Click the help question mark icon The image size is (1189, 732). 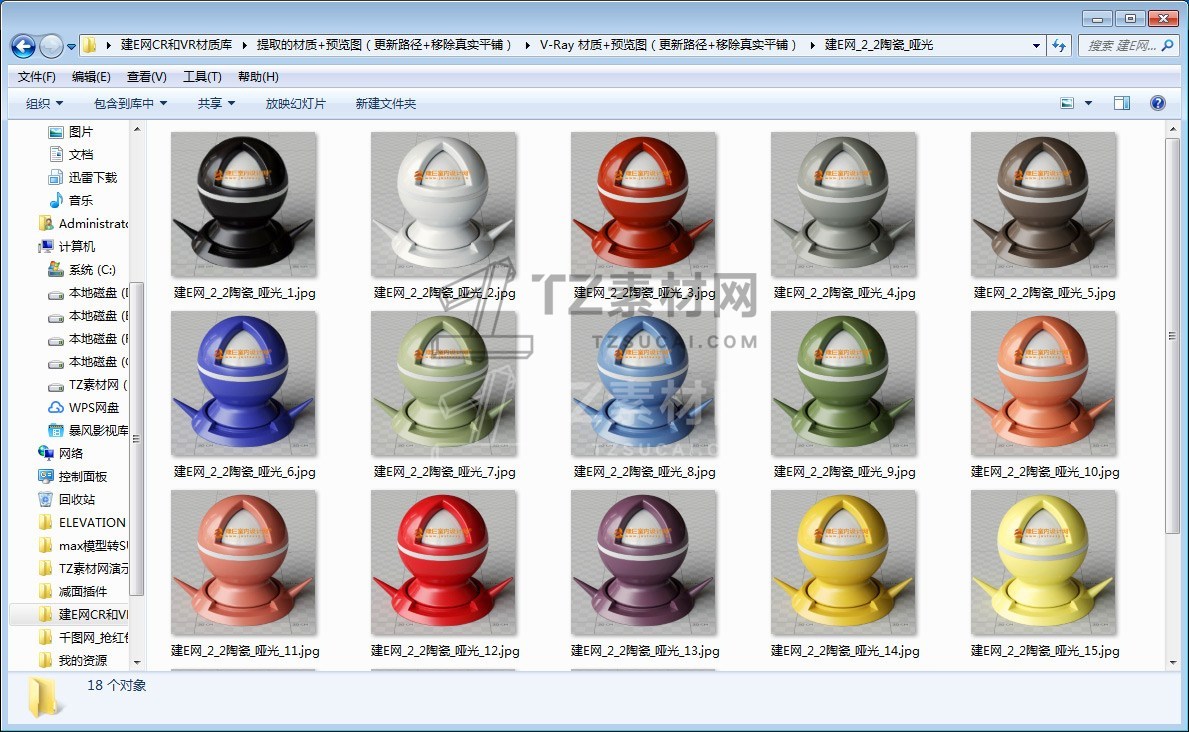1158,103
